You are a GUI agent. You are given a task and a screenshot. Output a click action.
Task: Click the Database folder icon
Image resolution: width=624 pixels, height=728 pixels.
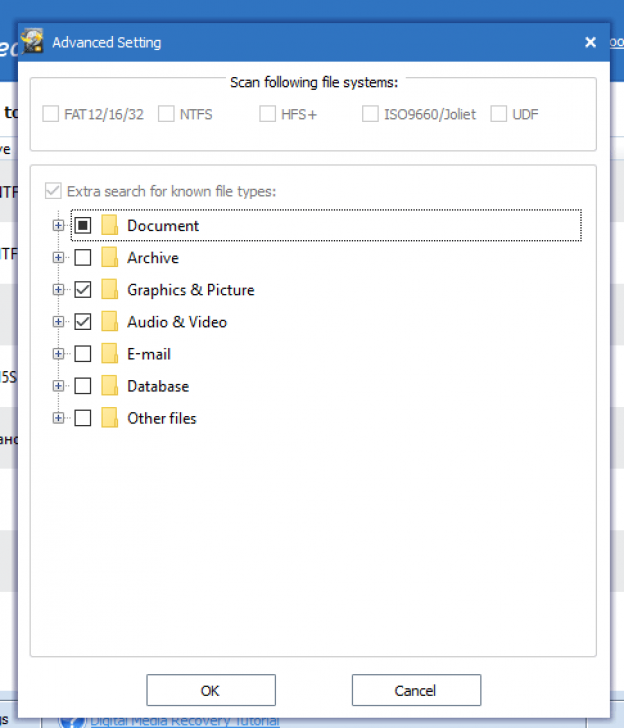click(x=109, y=386)
